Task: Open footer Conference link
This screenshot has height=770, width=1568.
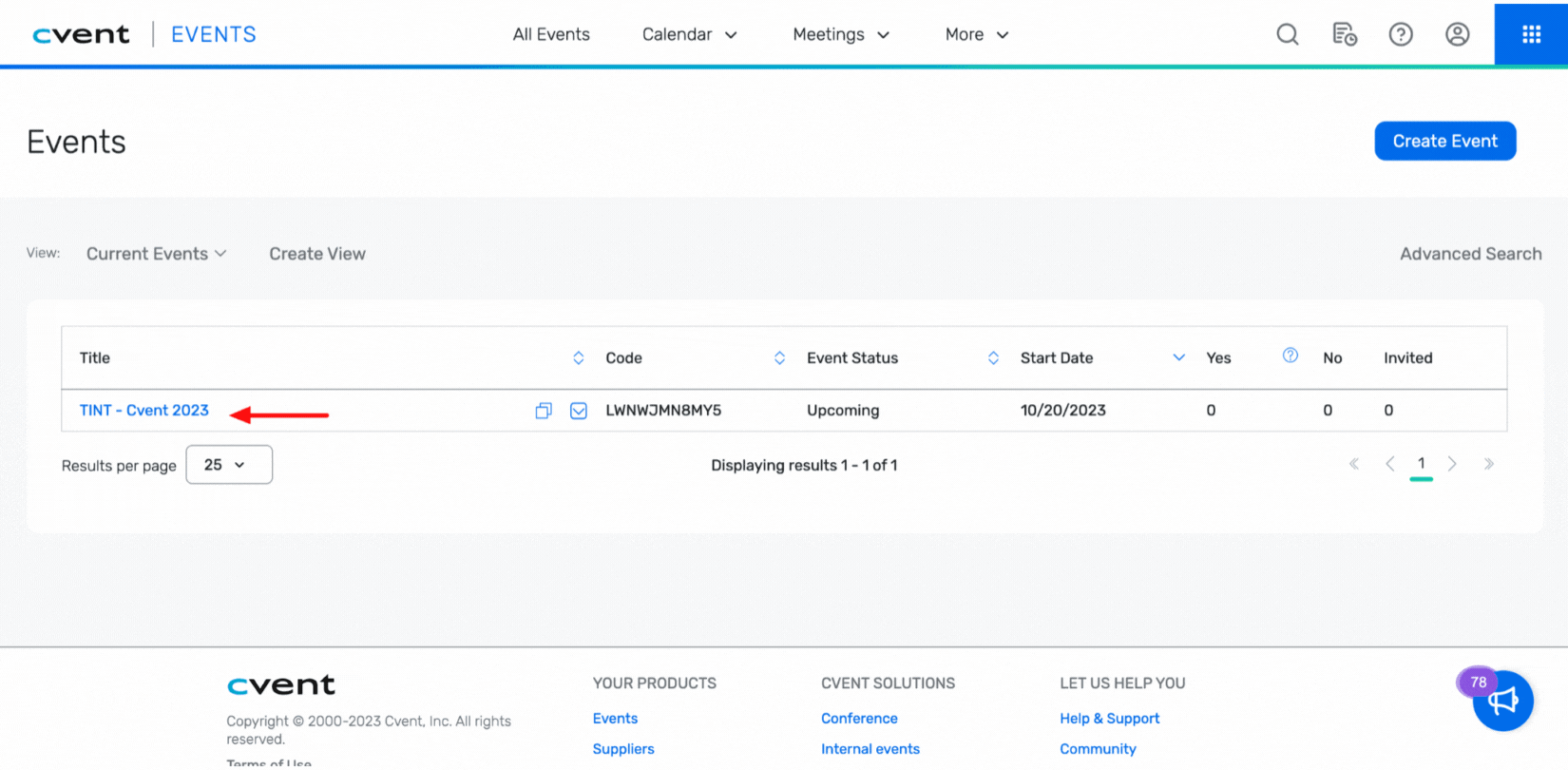Action: tap(859, 719)
